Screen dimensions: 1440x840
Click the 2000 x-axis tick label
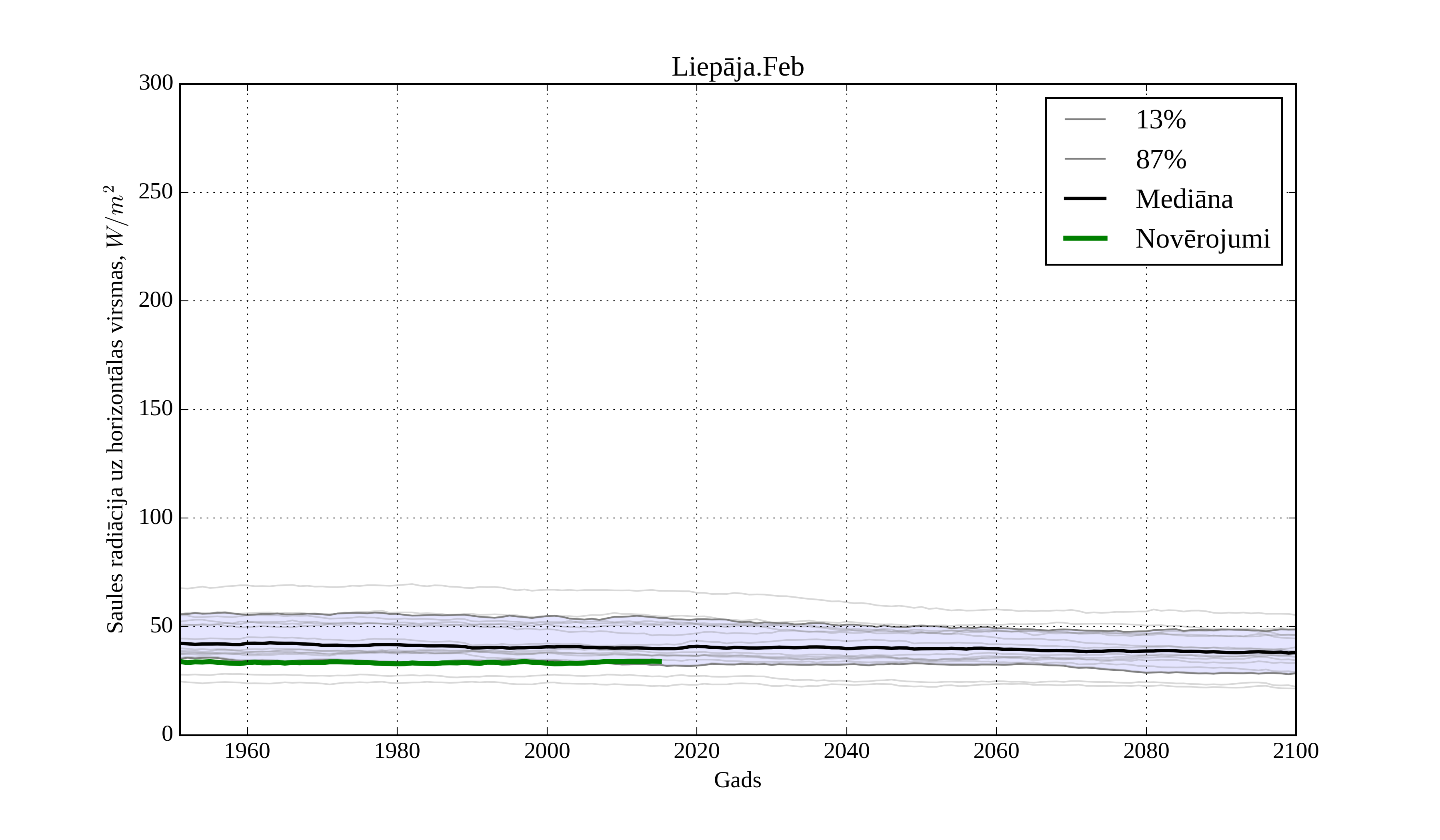coord(547,751)
